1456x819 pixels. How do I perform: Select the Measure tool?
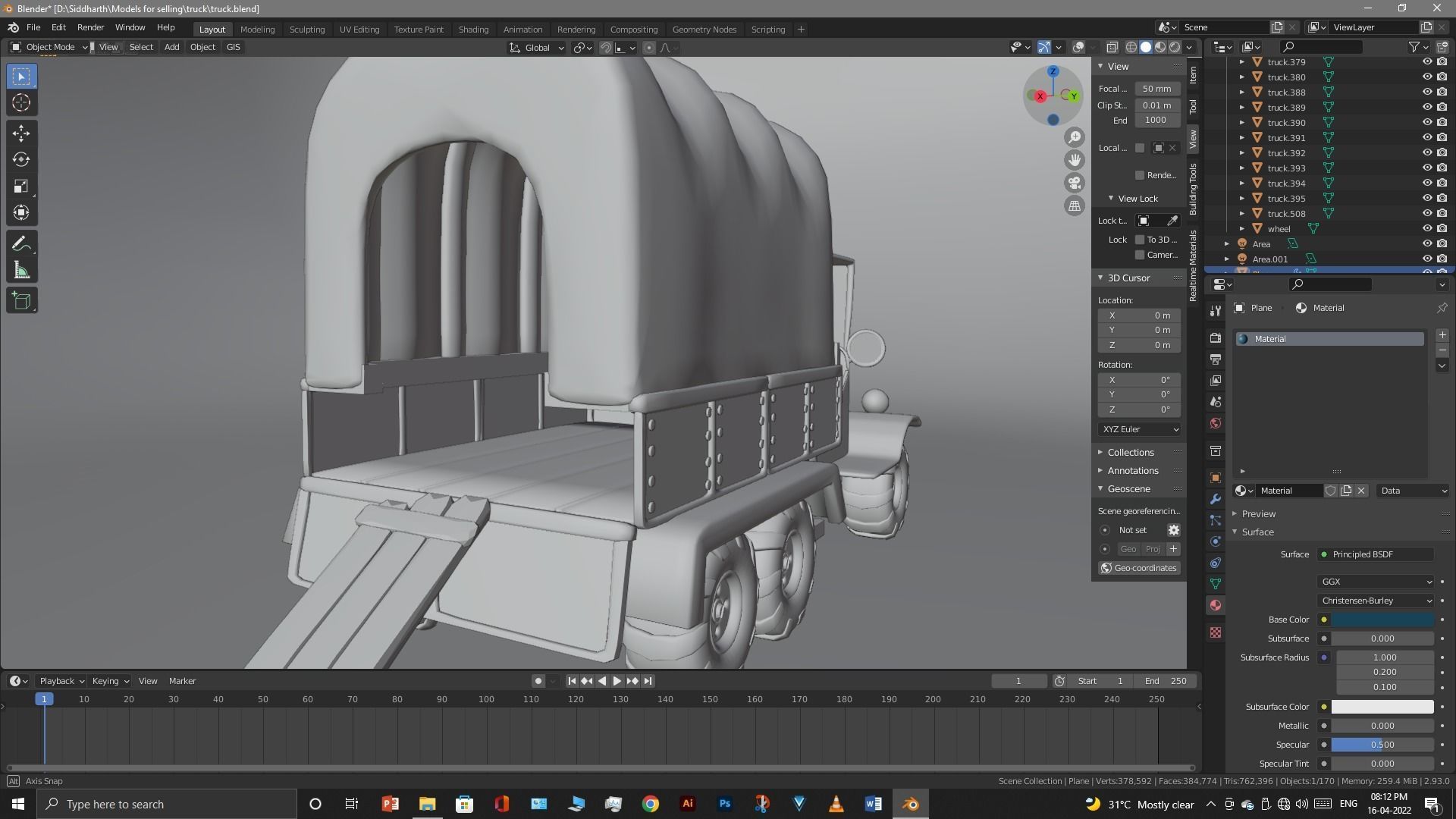point(21,271)
